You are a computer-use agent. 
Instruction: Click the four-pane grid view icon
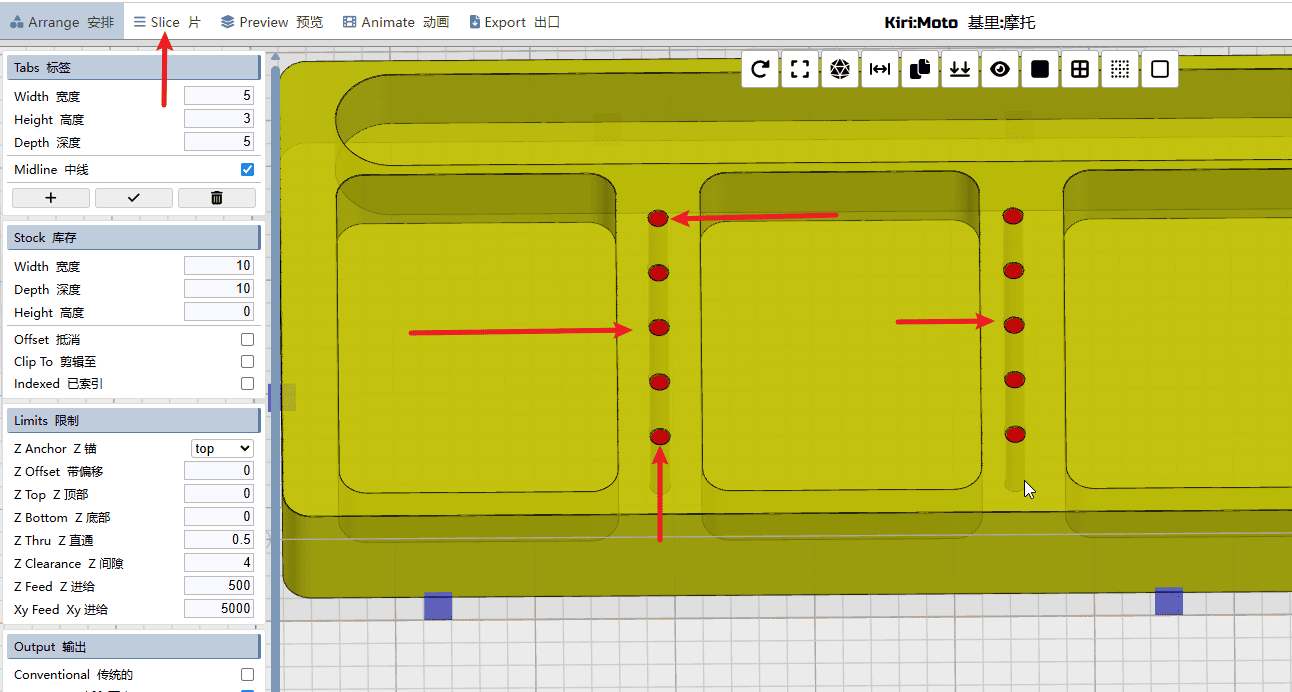[x=1080, y=69]
